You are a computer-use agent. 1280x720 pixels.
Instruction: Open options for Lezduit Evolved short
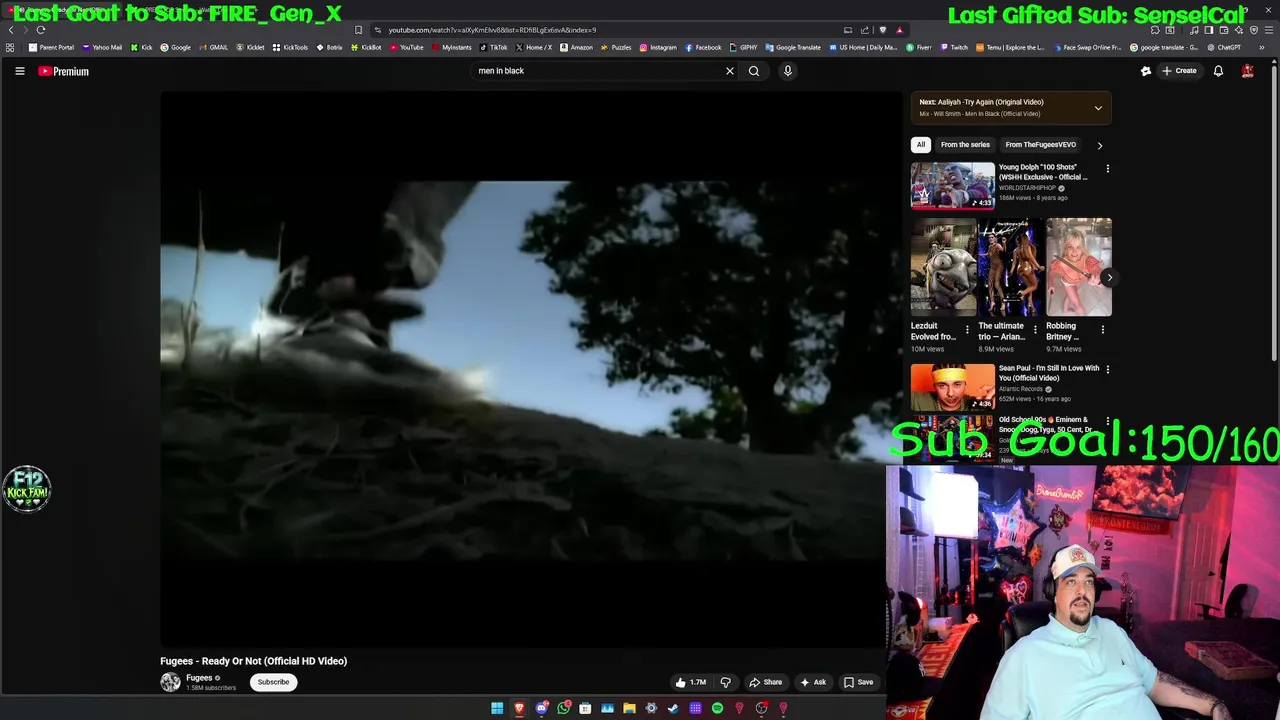pos(967,330)
